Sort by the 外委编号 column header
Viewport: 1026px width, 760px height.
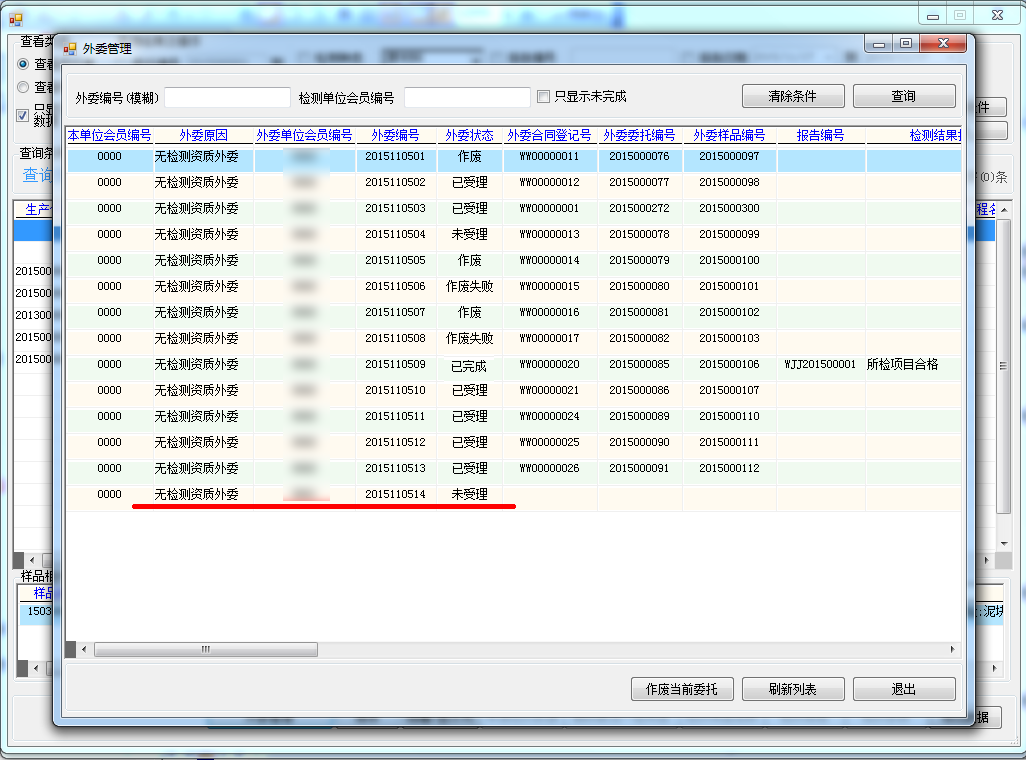[395, 135]
